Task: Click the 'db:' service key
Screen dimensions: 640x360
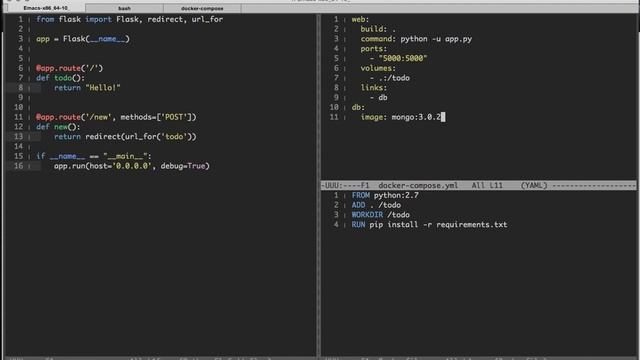Action: [x=358, y=107]
